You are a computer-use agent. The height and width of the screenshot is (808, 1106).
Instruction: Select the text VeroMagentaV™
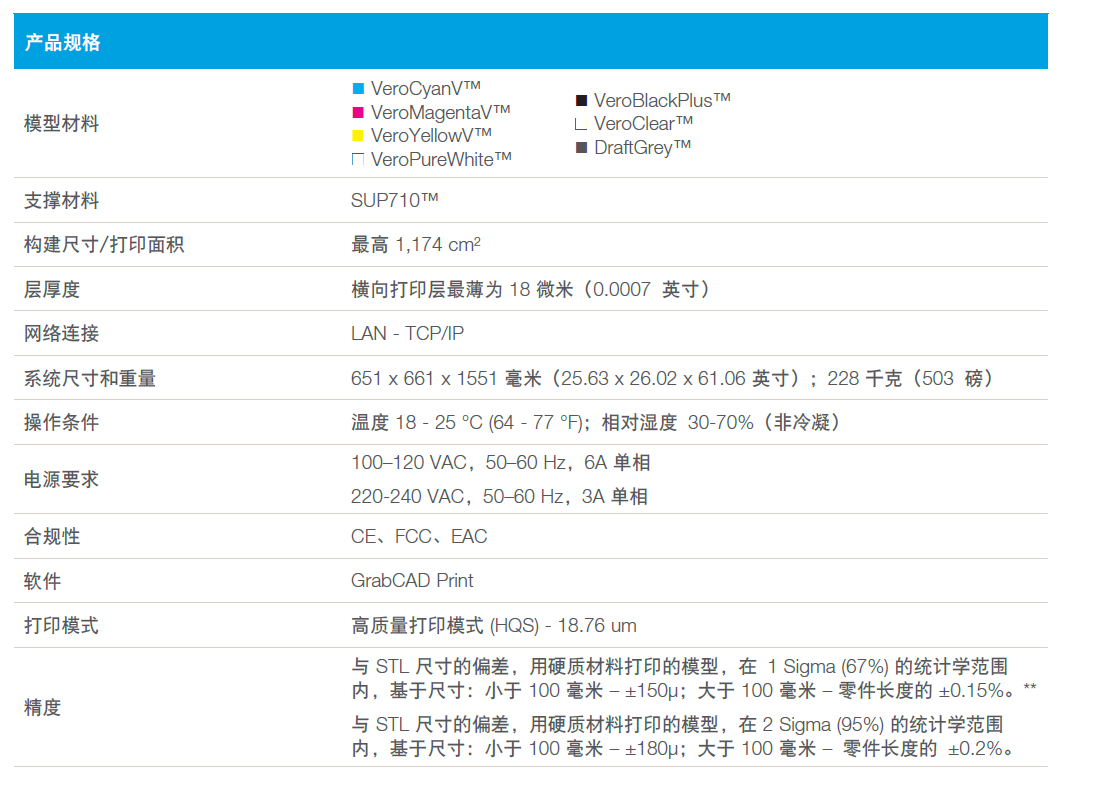(440, 112)
